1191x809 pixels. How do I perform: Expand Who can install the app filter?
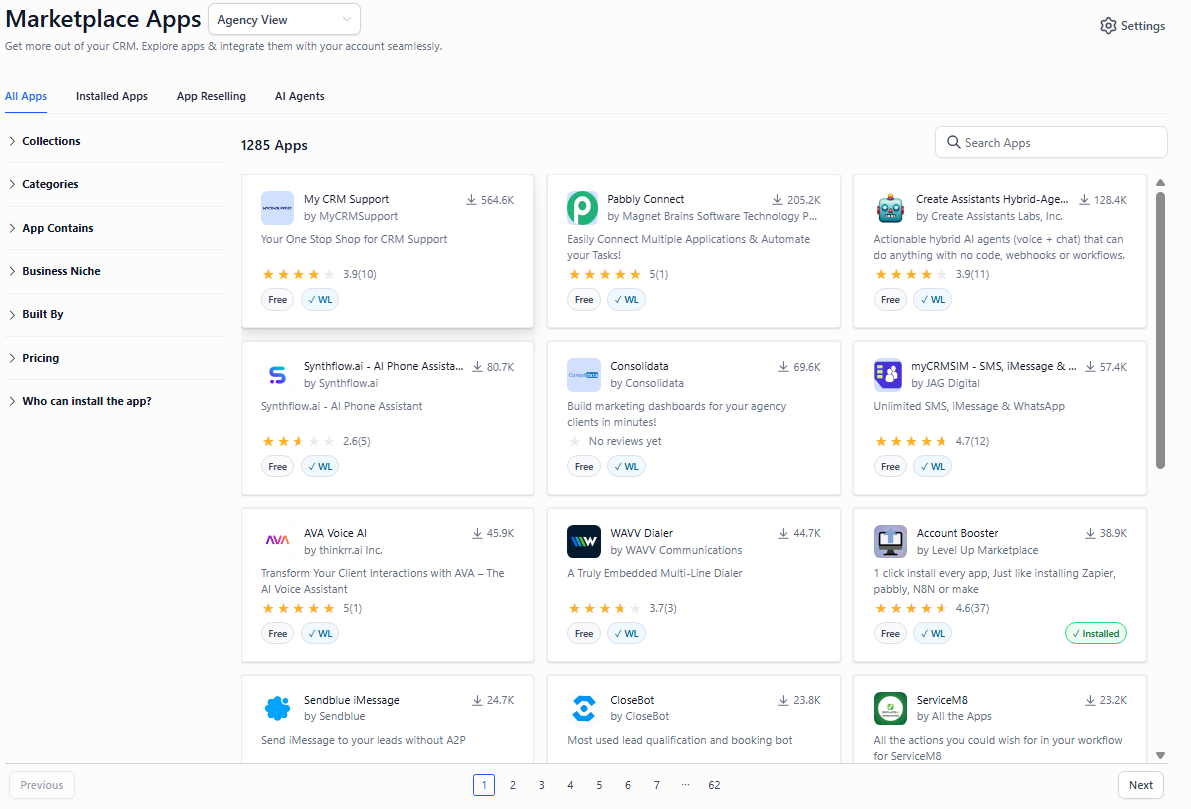115,401
